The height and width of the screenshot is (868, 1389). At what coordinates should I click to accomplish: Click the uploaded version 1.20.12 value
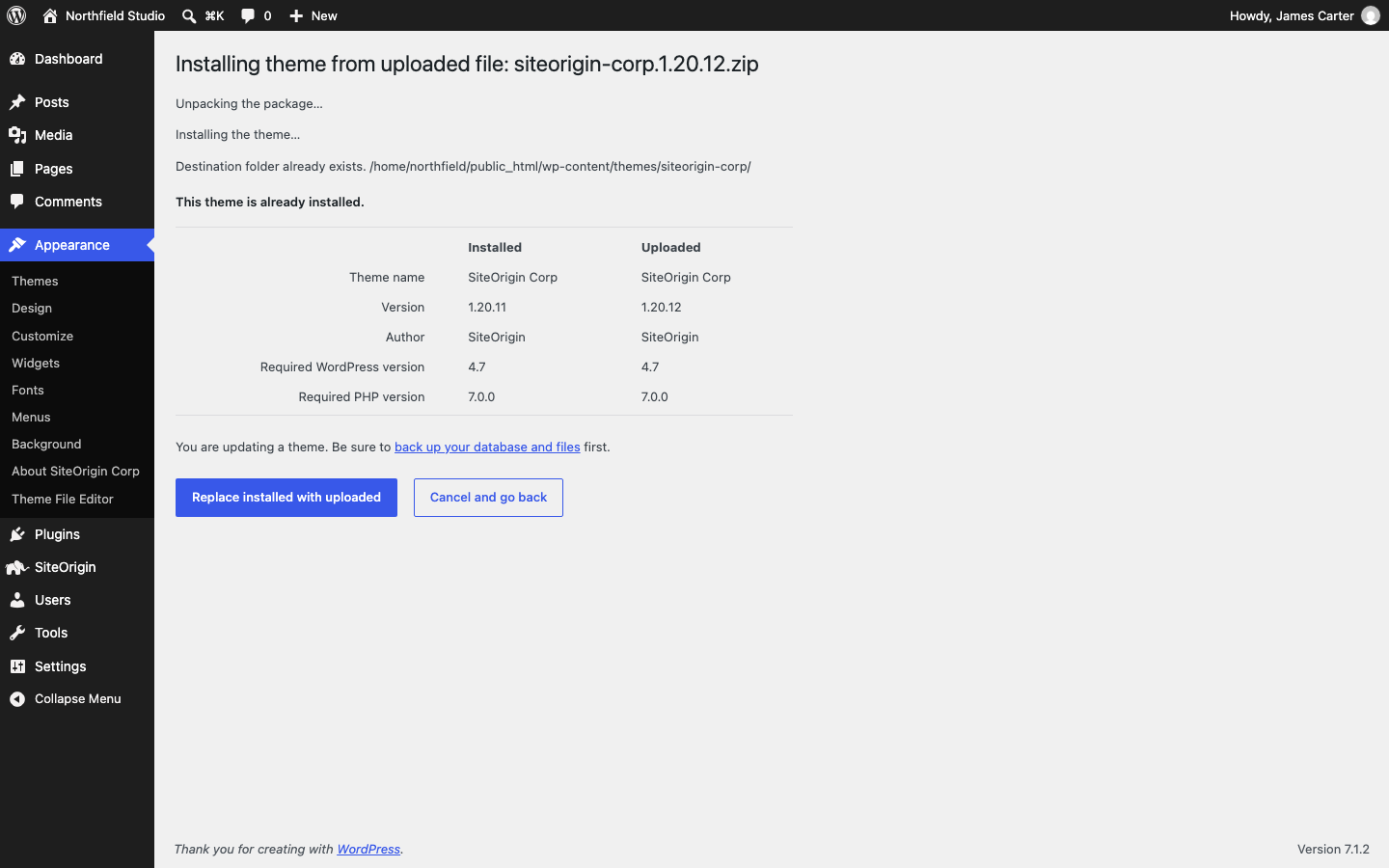[662, 307]
